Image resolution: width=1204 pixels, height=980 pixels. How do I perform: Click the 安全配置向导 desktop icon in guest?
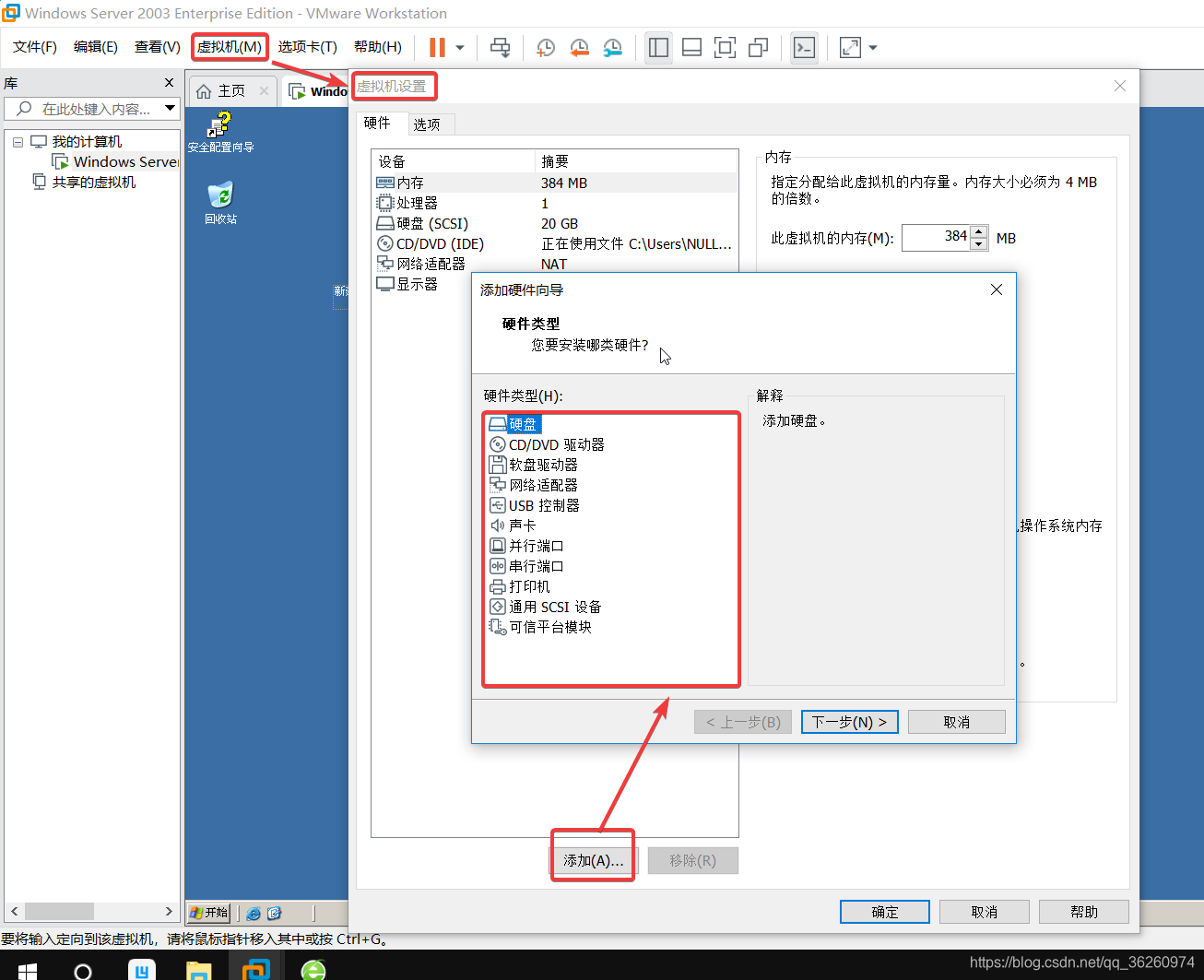(221, 132)
